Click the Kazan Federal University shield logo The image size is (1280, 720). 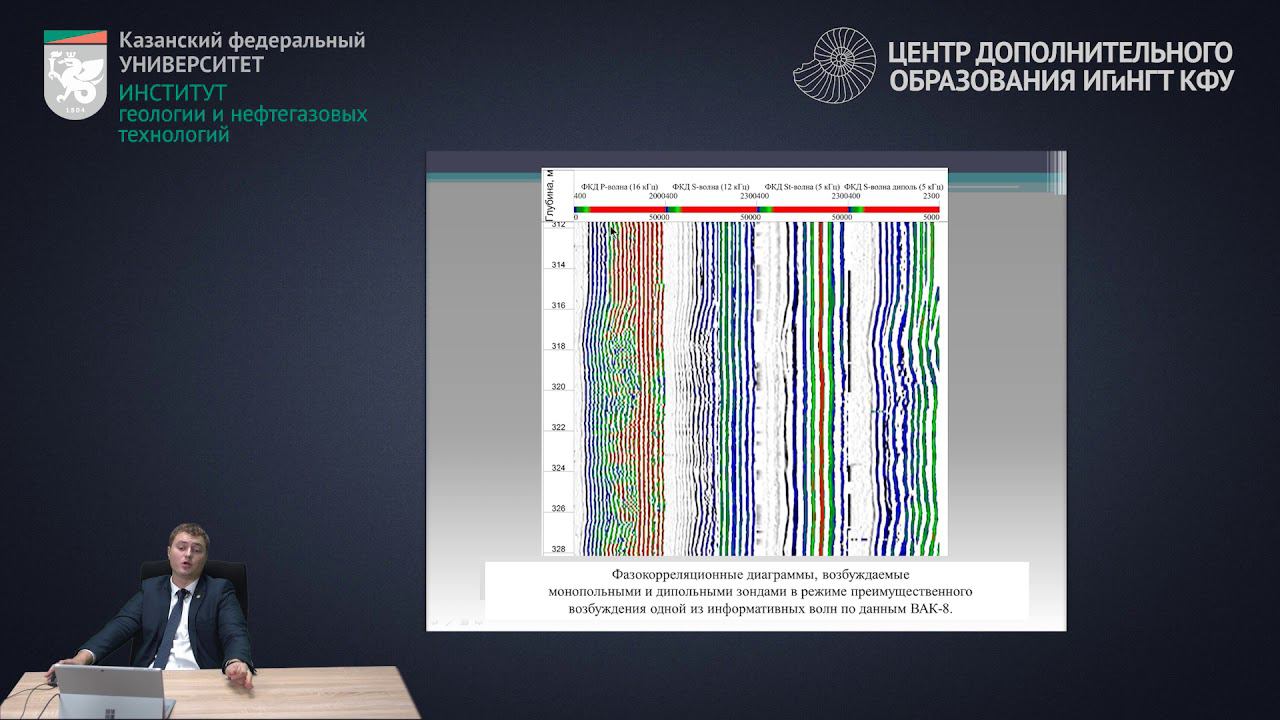[75, 75]
